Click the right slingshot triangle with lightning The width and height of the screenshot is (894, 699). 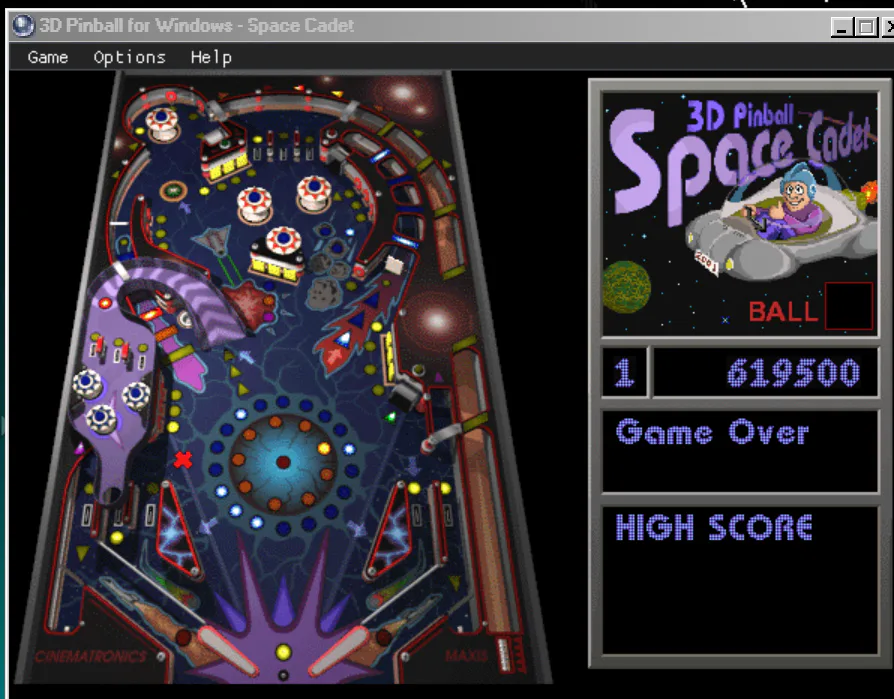(388, 530)
